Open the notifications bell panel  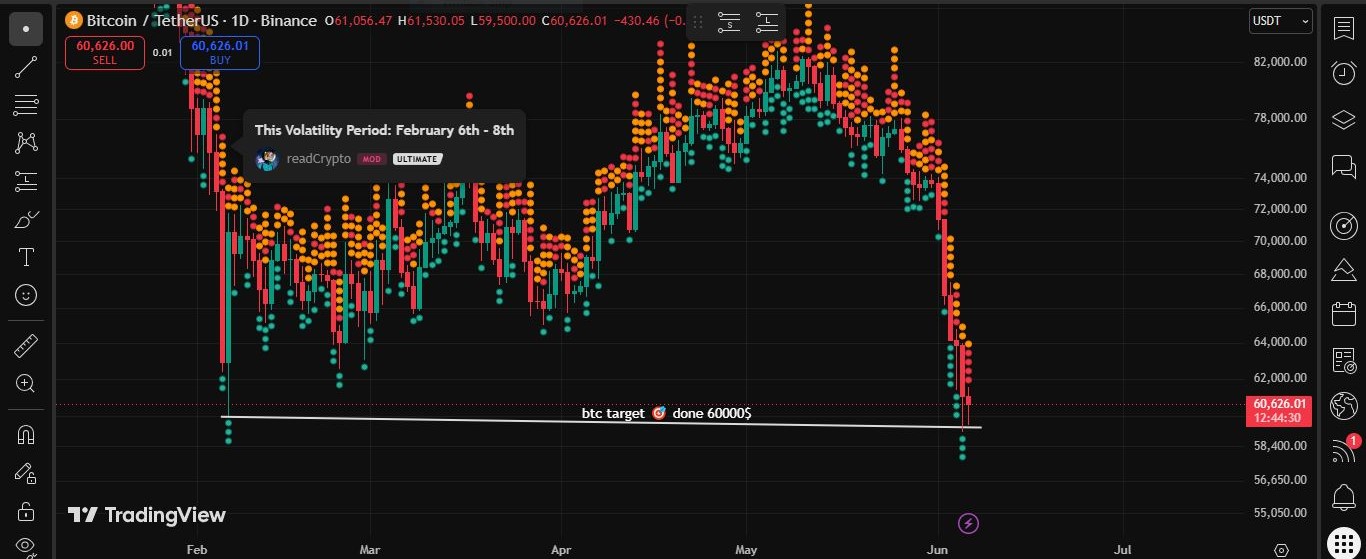point(1343,497)
